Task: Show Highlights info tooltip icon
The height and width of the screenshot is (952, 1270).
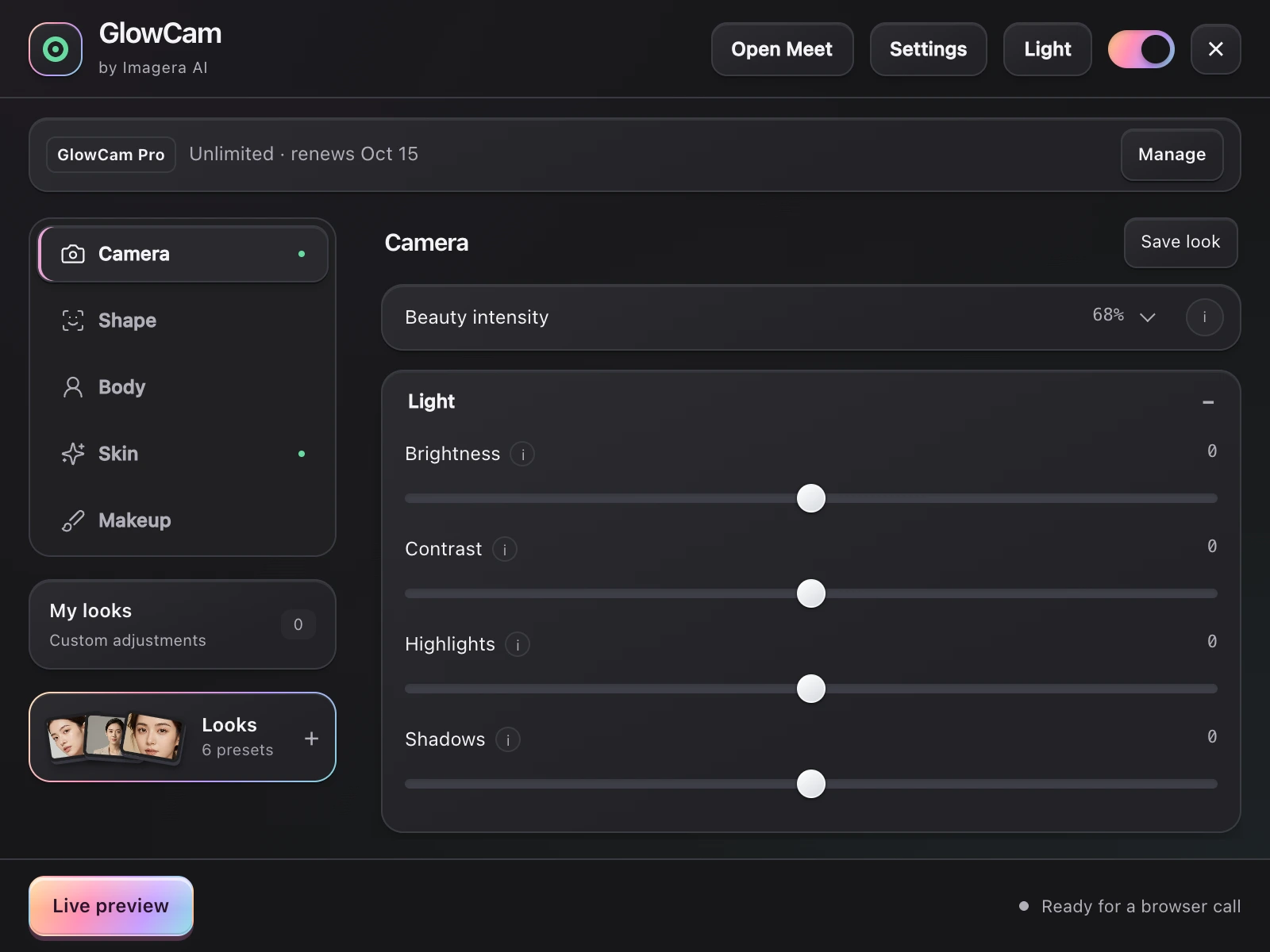Action: point(518,645)
